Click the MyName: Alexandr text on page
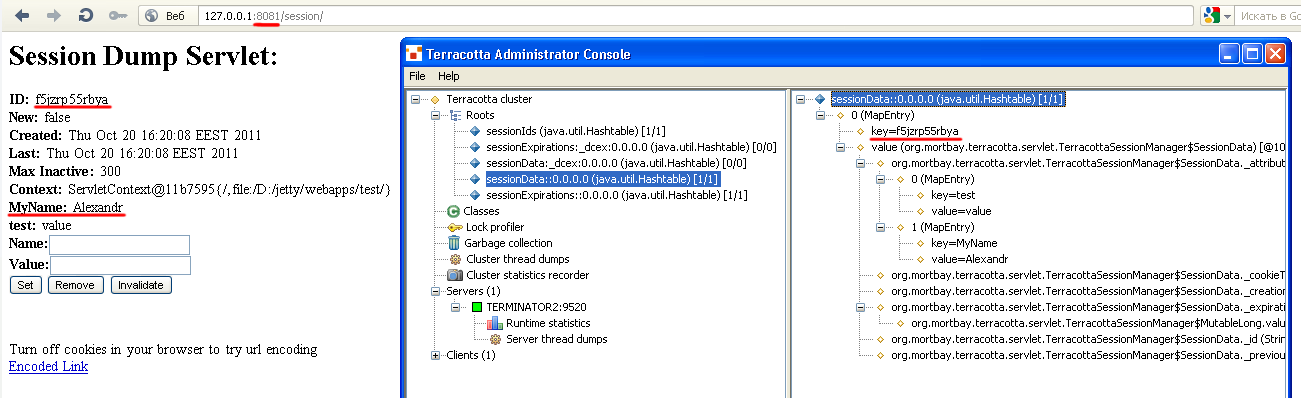1301x398 pixels. point(66,208)
